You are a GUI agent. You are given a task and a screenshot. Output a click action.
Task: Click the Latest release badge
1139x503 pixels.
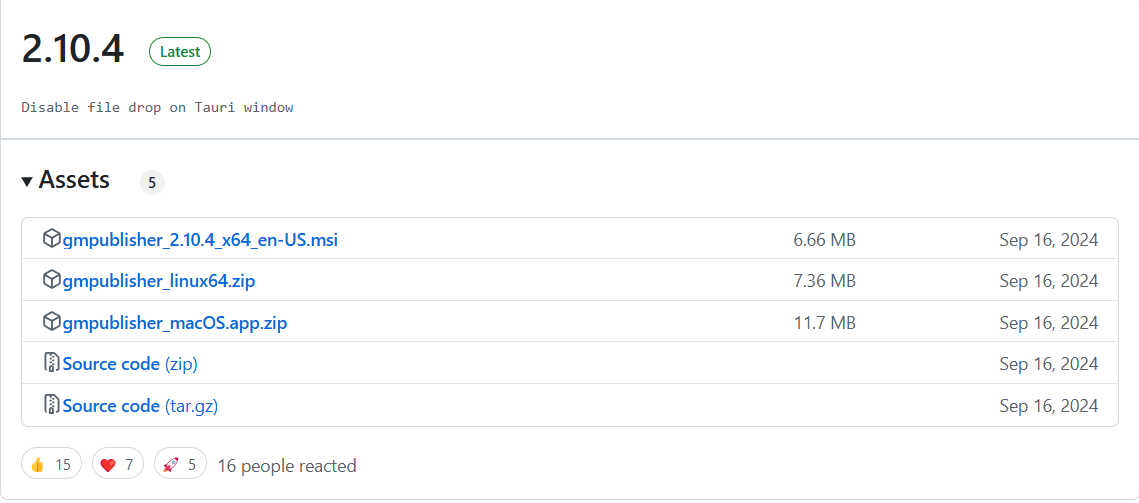click(180, 52)
